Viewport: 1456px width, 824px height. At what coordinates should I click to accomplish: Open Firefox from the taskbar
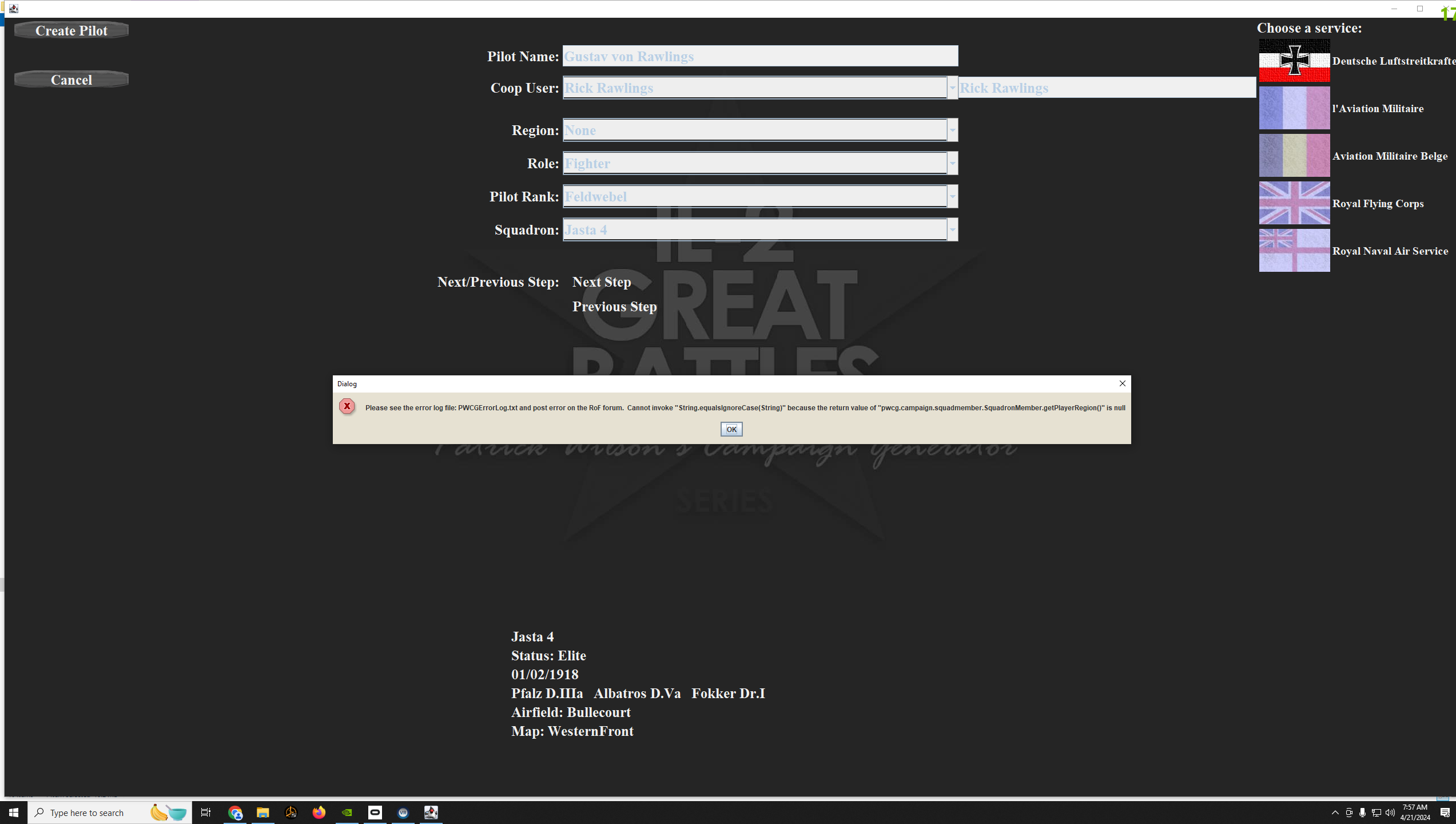[x=319, y=813]
